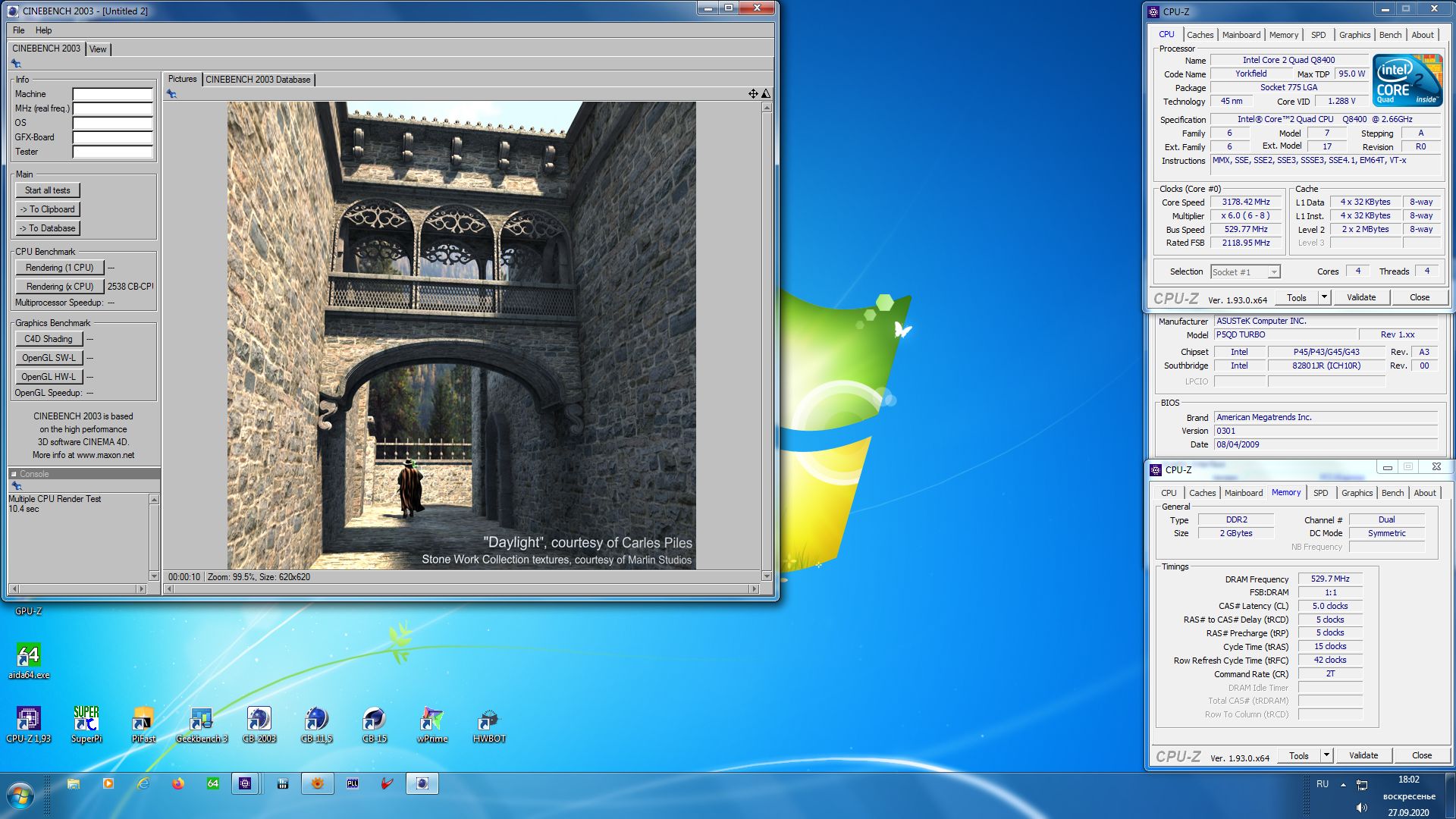Image resolution: width=1456 pixels, height=819 pixels.
Task: Open the wPrime desktop shortcut
Action: [x=432, y=724]
